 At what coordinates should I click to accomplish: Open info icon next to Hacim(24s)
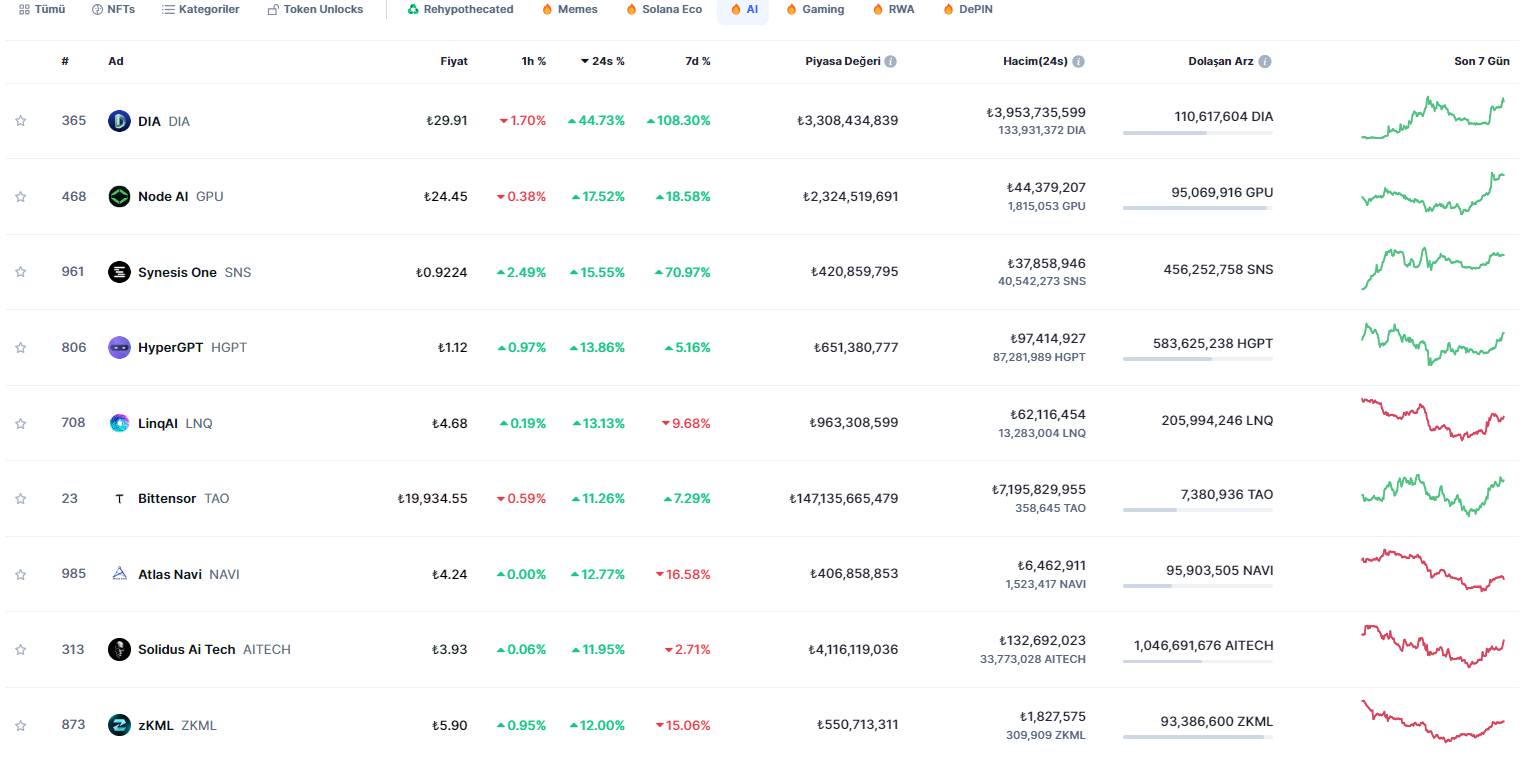(1078, 61)
